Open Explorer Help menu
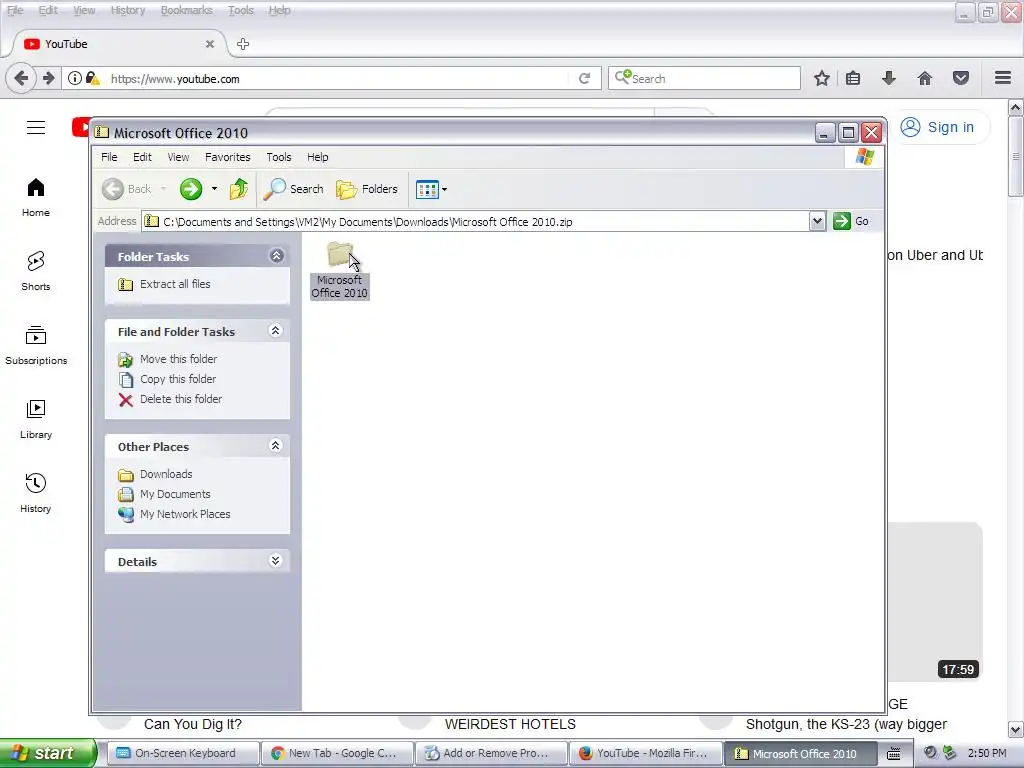Screen dimensions: 1024x768 tap(317, 157)
